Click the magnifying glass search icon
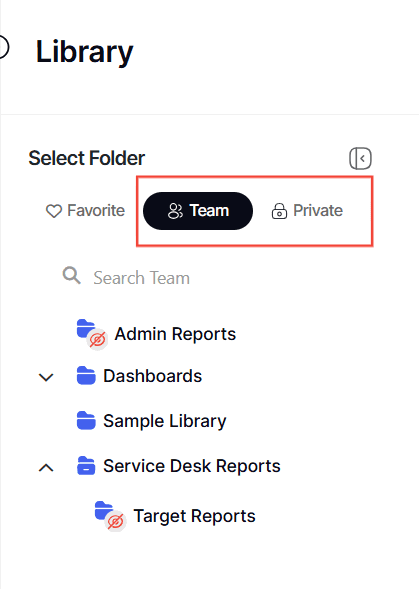Image resolution: width=419 pixels, height=589 pixels. 71,276
